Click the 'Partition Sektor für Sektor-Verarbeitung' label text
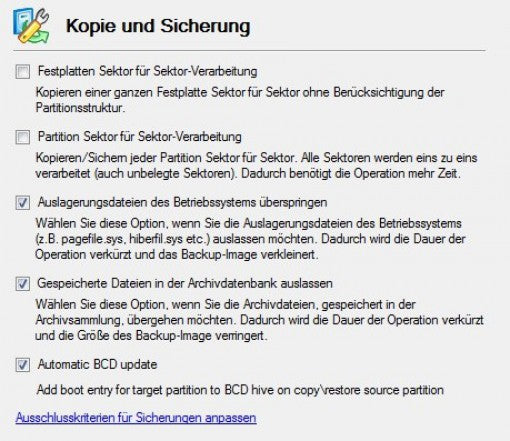 [x=140, y=137]
